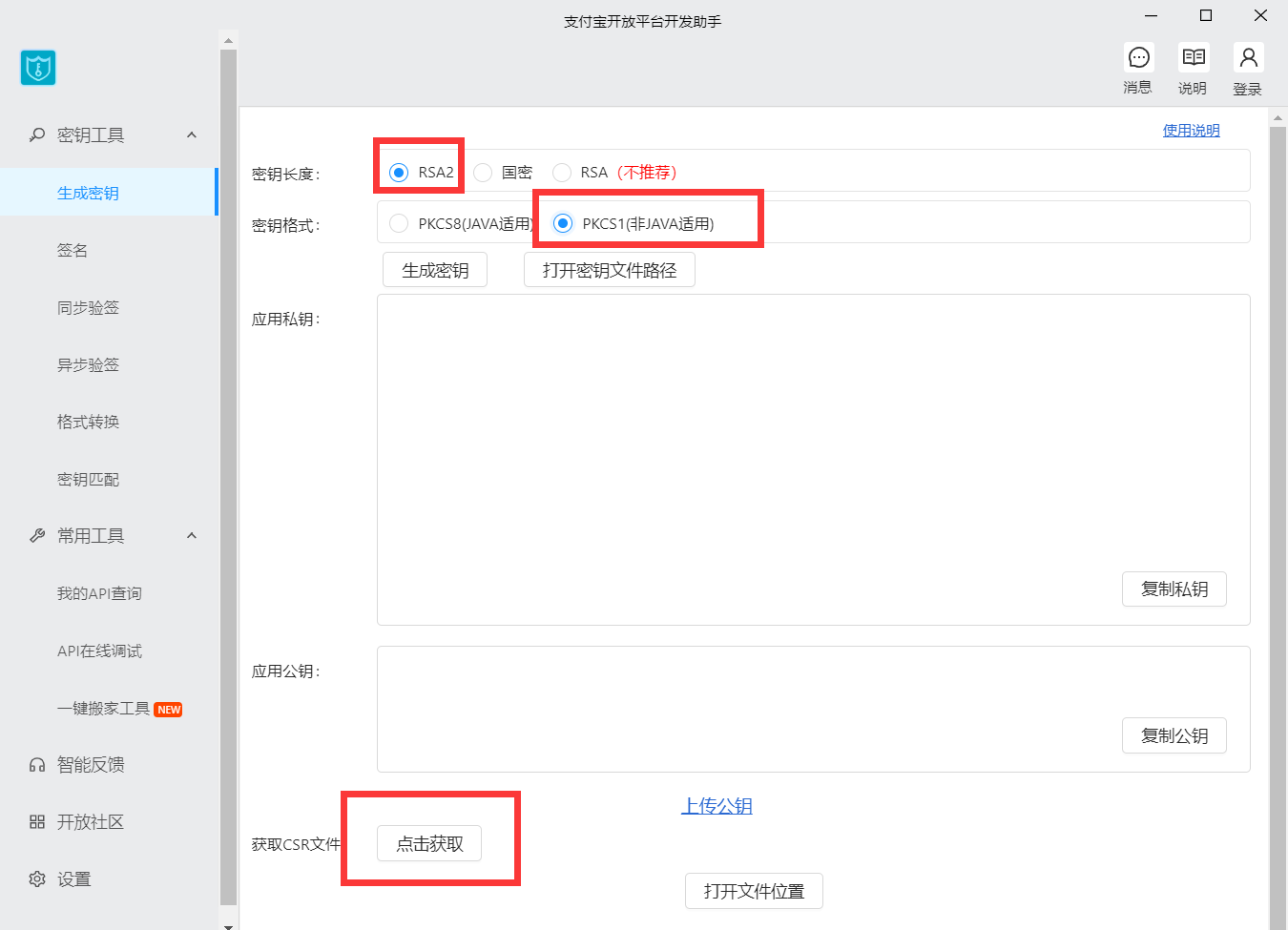This screenshot has width=1288, height=930.
Task: Click 复制私钥 button
Action: (1174, 589)
